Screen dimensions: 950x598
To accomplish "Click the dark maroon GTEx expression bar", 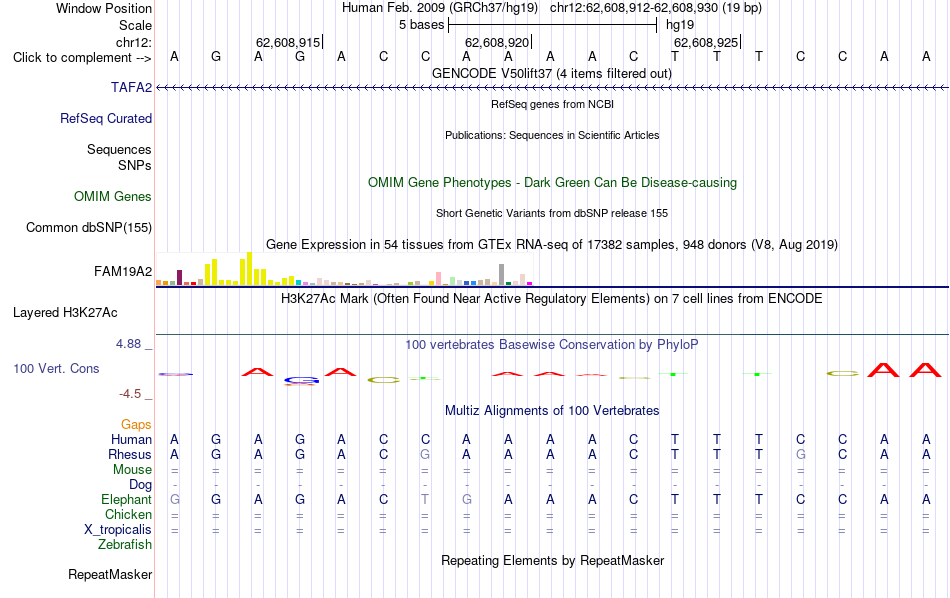I will coord(179,277).
